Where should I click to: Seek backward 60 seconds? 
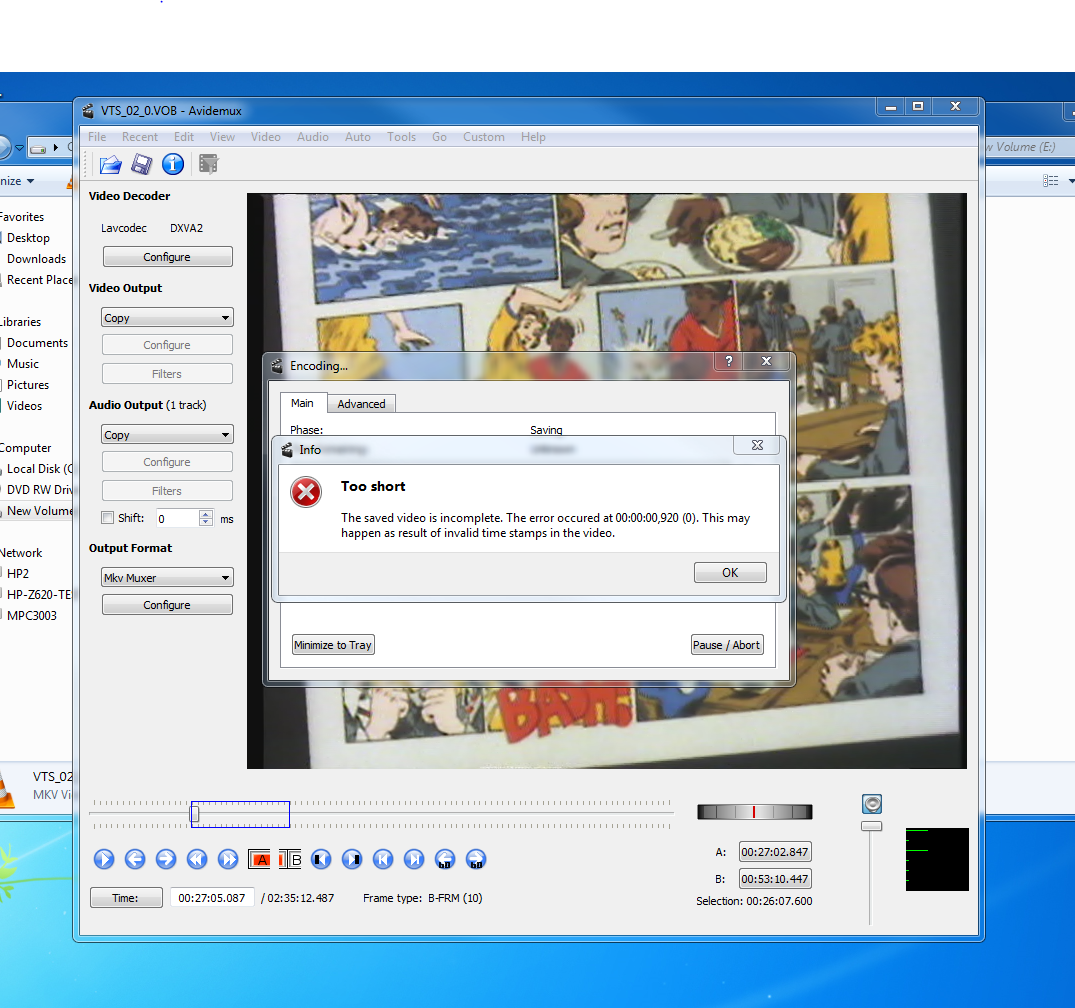tap(445, 859)
